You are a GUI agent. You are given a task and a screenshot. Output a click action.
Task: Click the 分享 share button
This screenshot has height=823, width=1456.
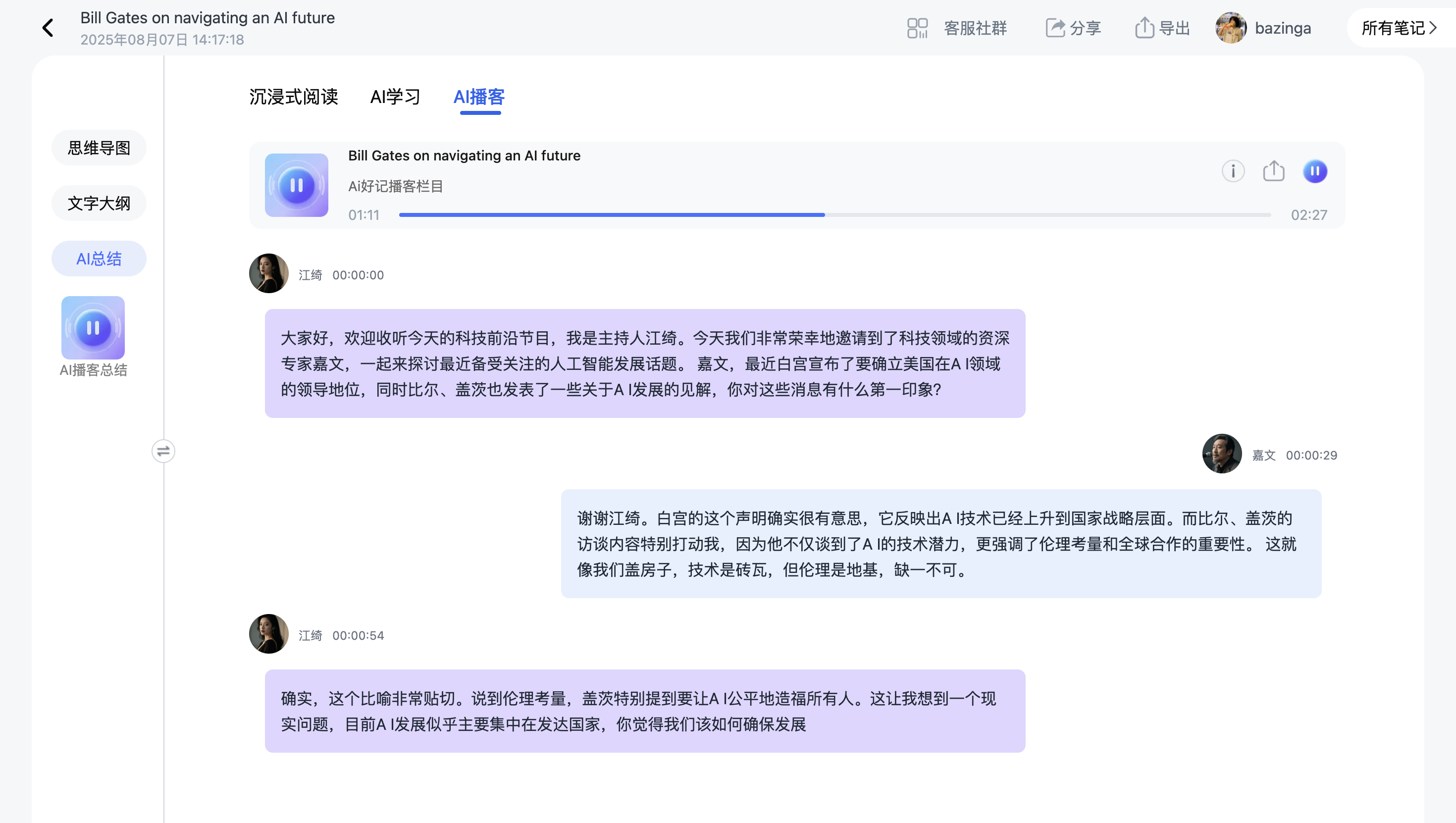(1073, 28)
